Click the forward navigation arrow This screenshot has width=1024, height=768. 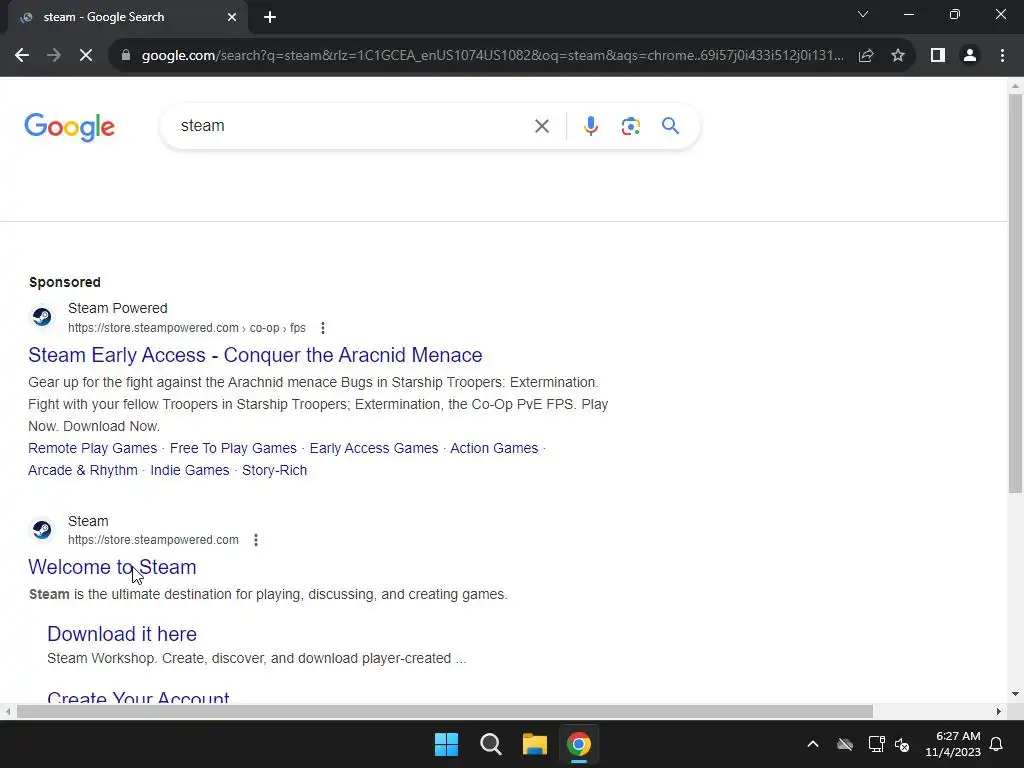[x=54, y=56]
